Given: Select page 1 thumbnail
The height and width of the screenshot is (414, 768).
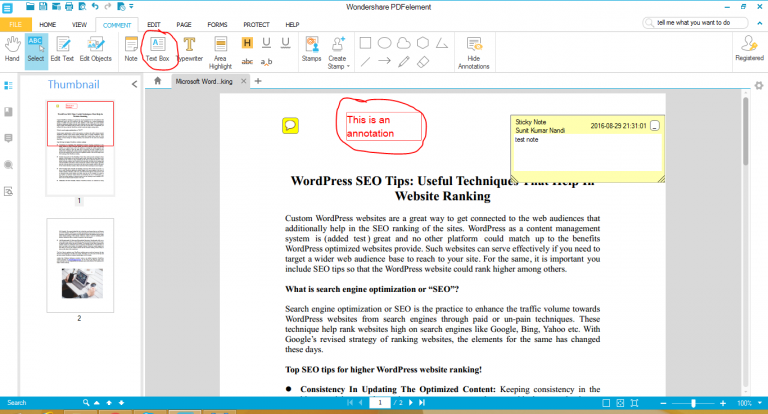Looking at the screenshot, I should [x=80, y=148].
